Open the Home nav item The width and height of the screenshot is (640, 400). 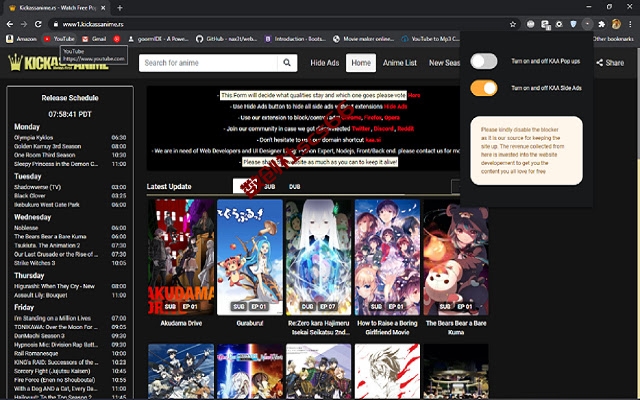click(361, 63)
